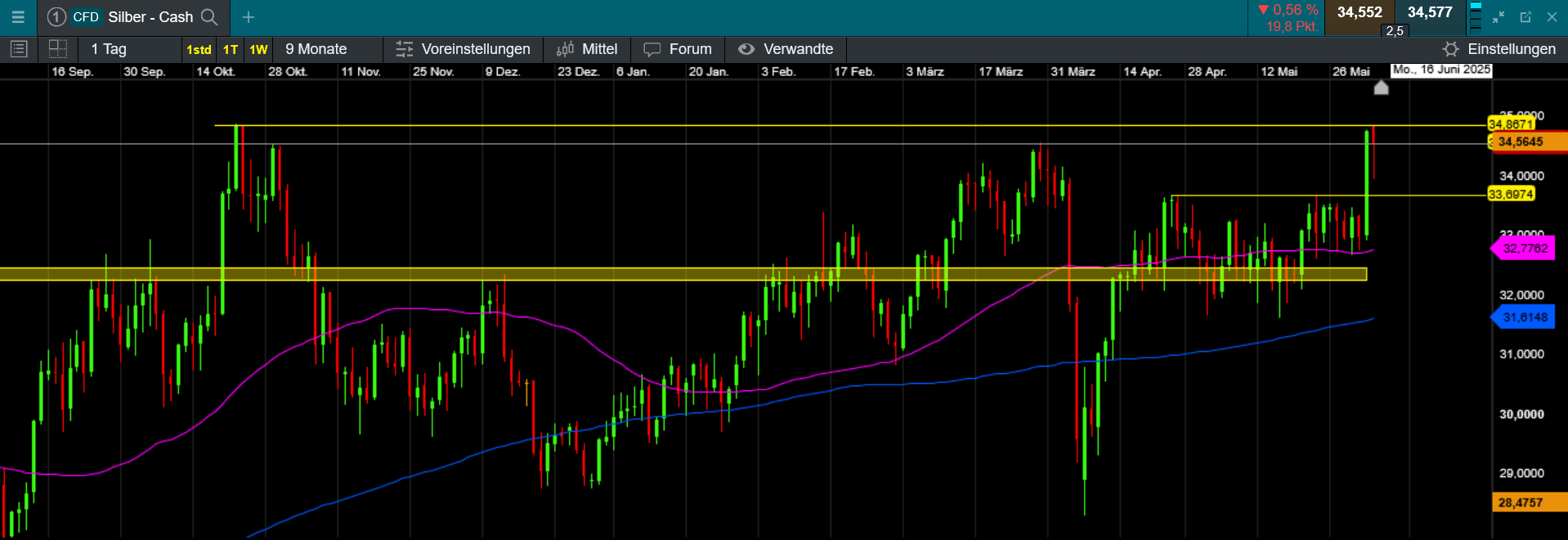Click the 20 Jan. date on time axis
The image size is (1568, 540).
tap(709, 71)
